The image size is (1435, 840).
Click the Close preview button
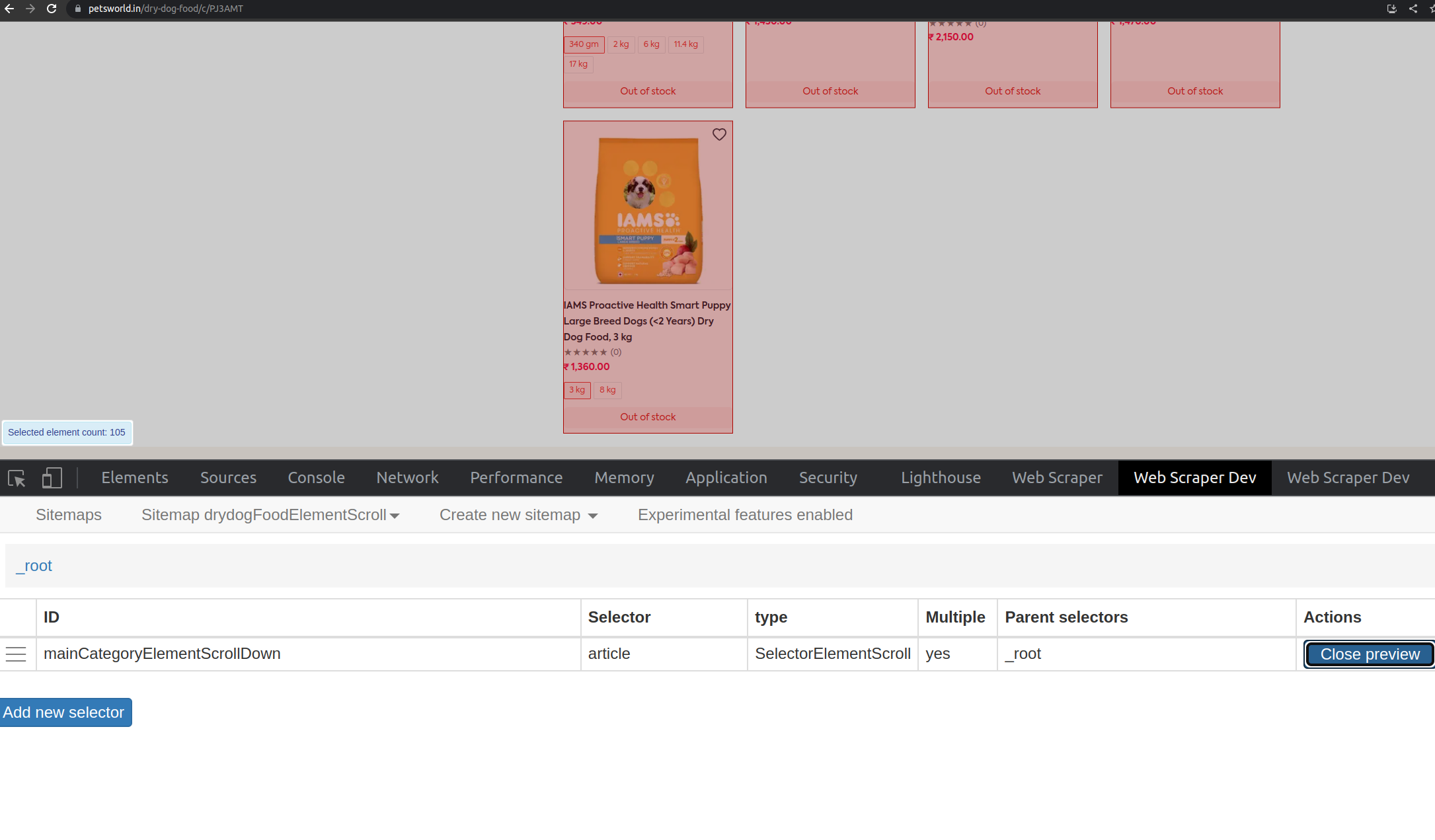[1369, 654]
